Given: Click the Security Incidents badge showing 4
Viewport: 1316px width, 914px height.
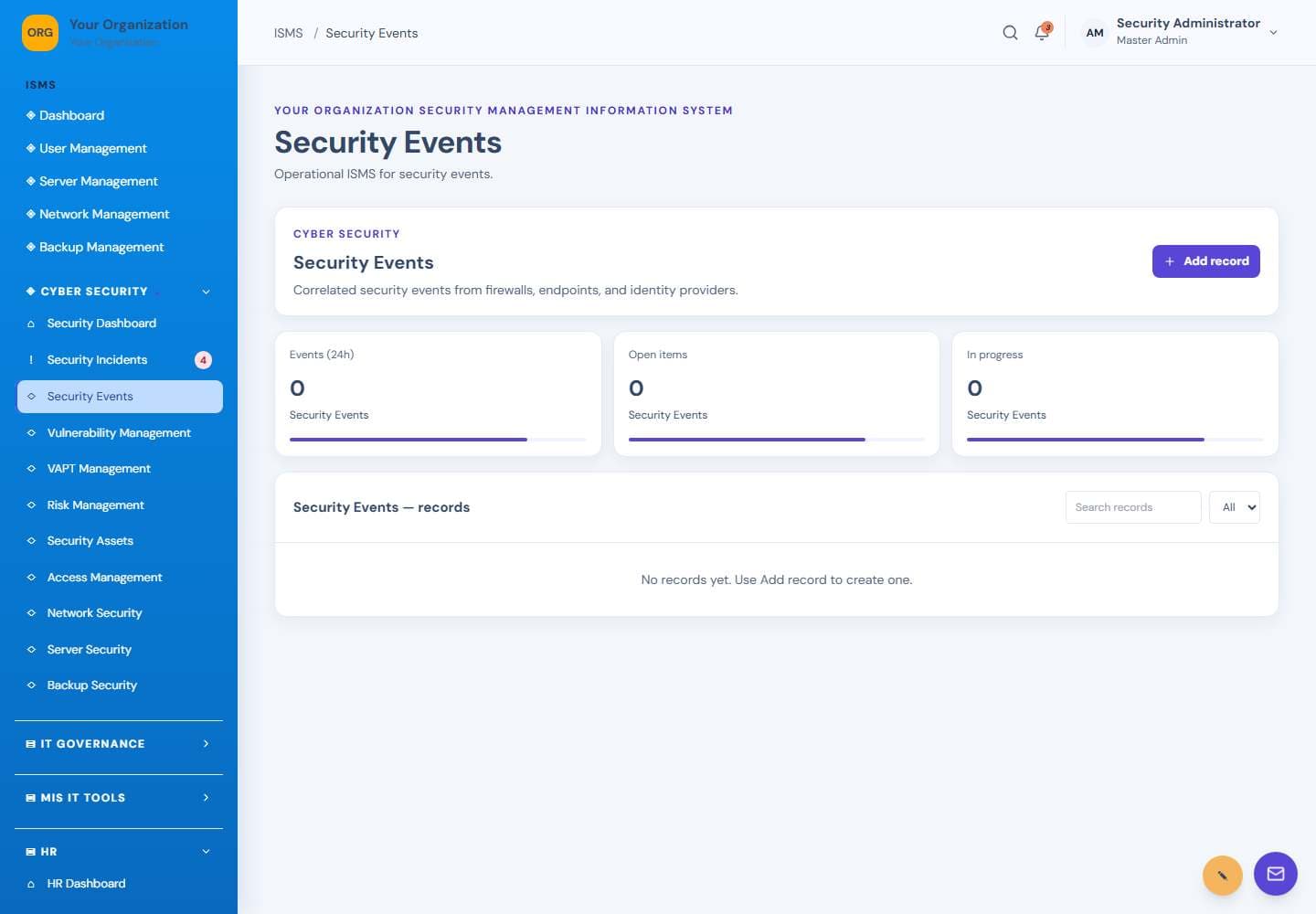Looking at the screenshot, I should pos(203,360).
